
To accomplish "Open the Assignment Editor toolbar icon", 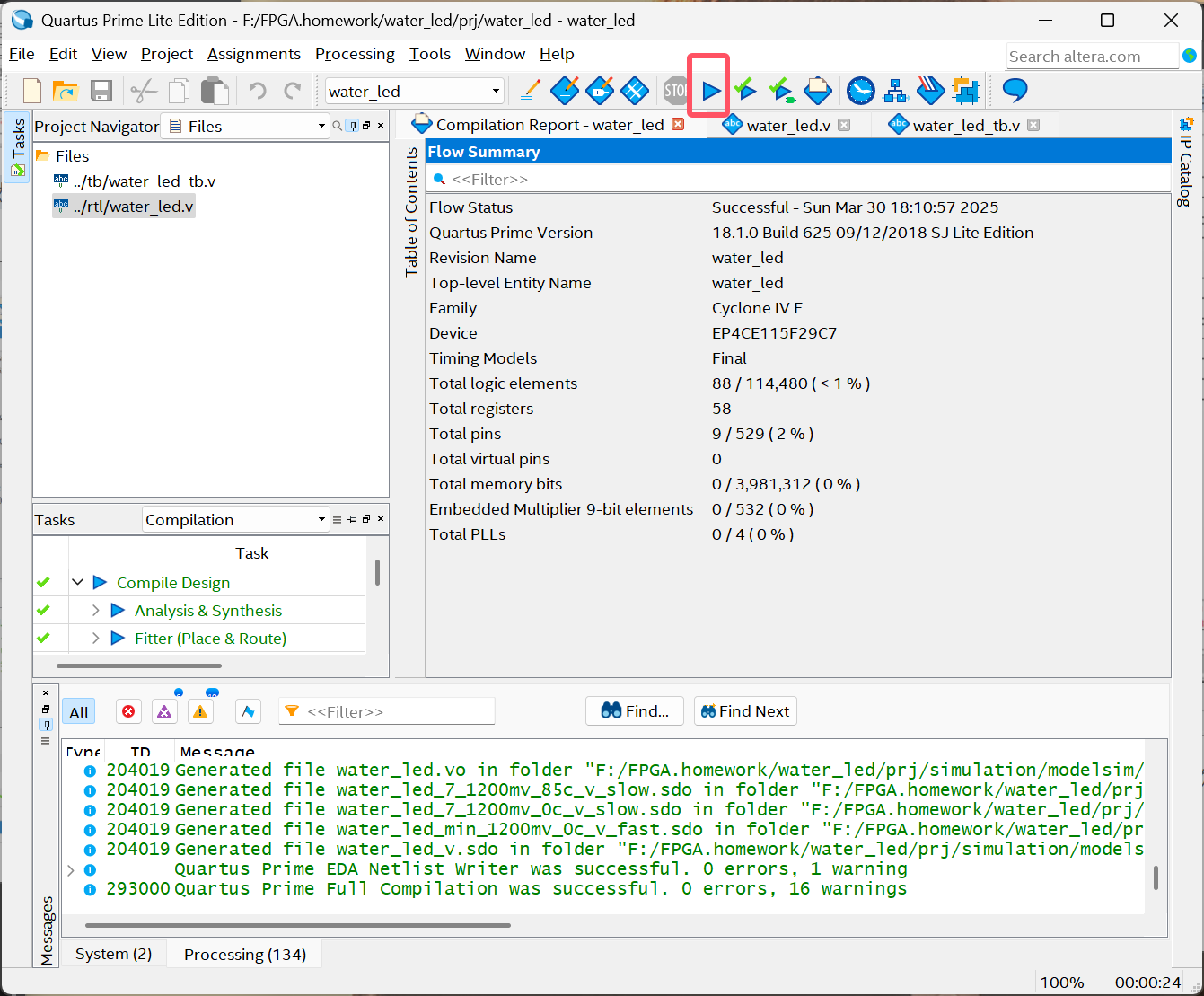I will point(565,90).
